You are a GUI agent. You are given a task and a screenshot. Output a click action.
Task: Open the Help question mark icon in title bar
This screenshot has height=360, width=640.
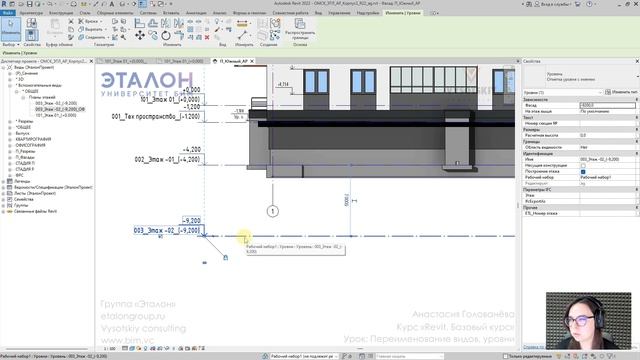(589, 4)
